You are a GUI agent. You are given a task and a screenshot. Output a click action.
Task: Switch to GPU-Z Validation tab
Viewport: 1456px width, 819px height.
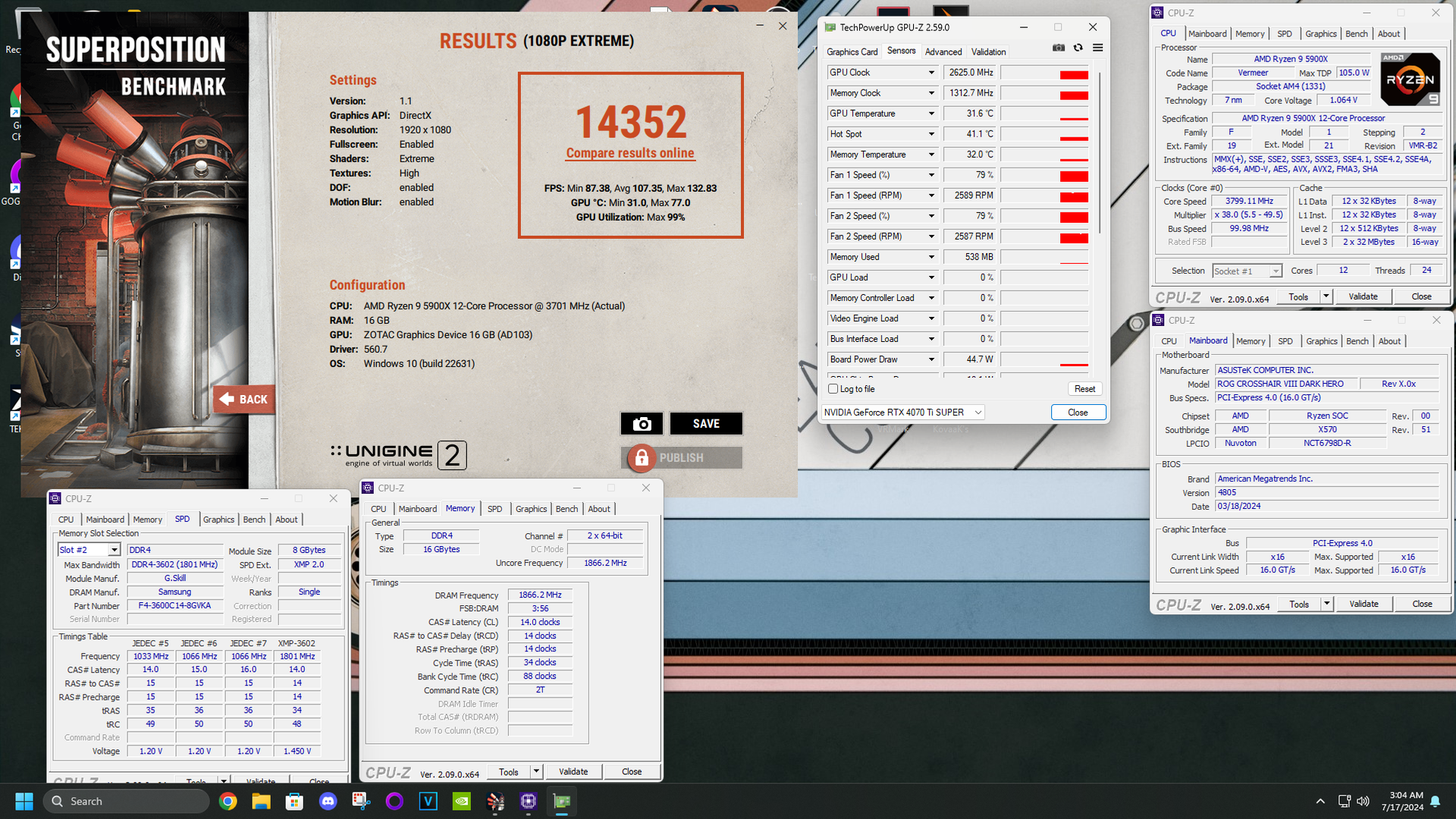tap(988, 52)
